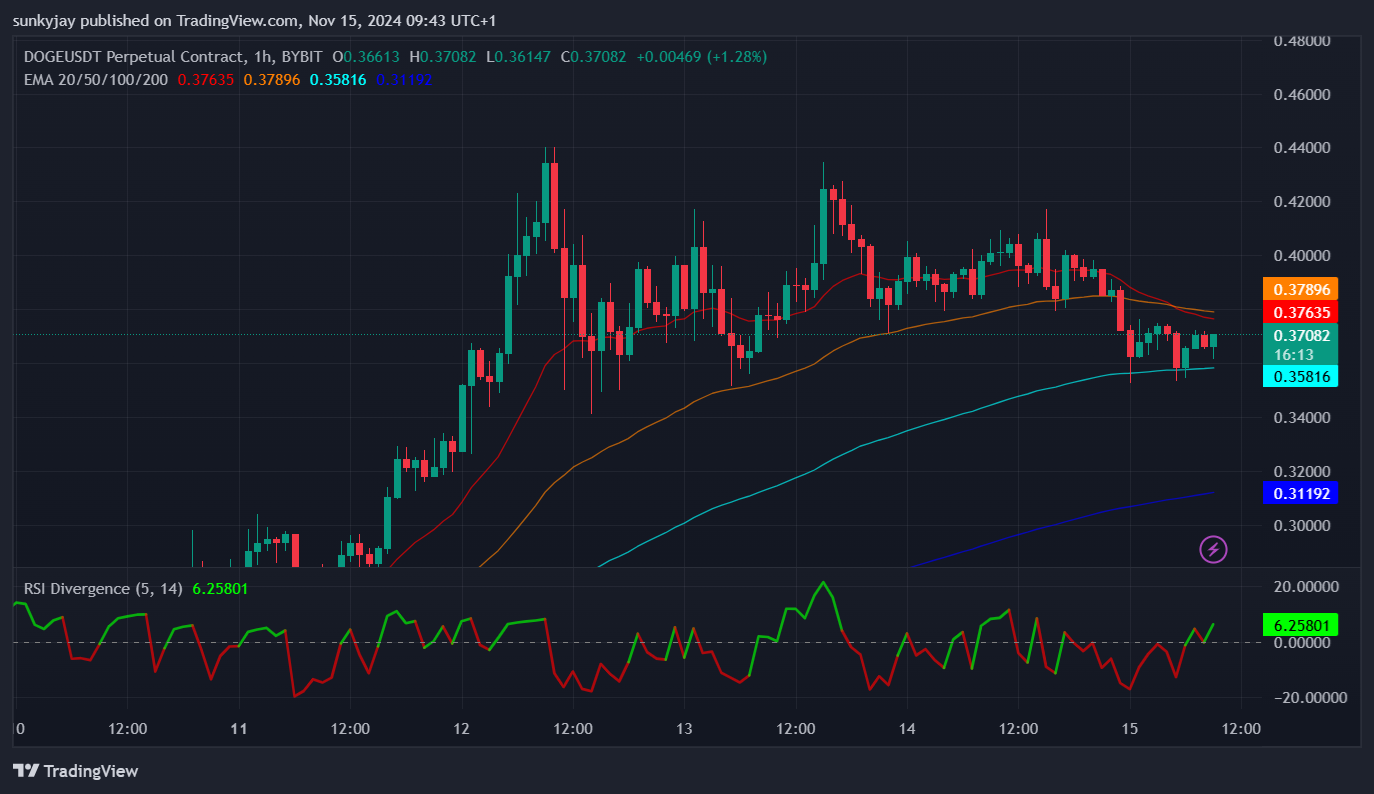Click the 0.32000 price axis label
The width and height of the screenshot is (1374, 794).
(x=1301, y=472)
